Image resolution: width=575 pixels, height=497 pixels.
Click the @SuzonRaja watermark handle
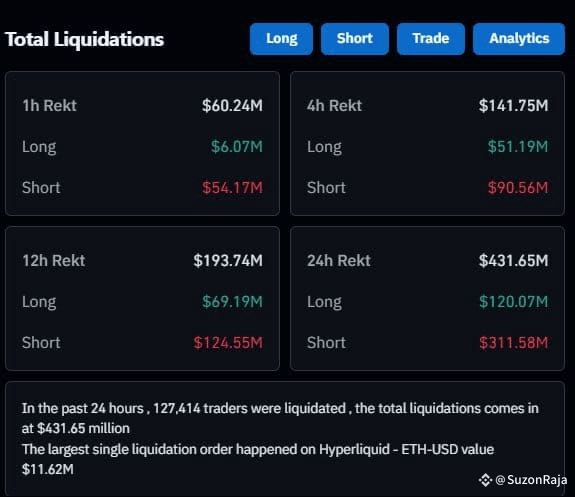pos(531,480)
